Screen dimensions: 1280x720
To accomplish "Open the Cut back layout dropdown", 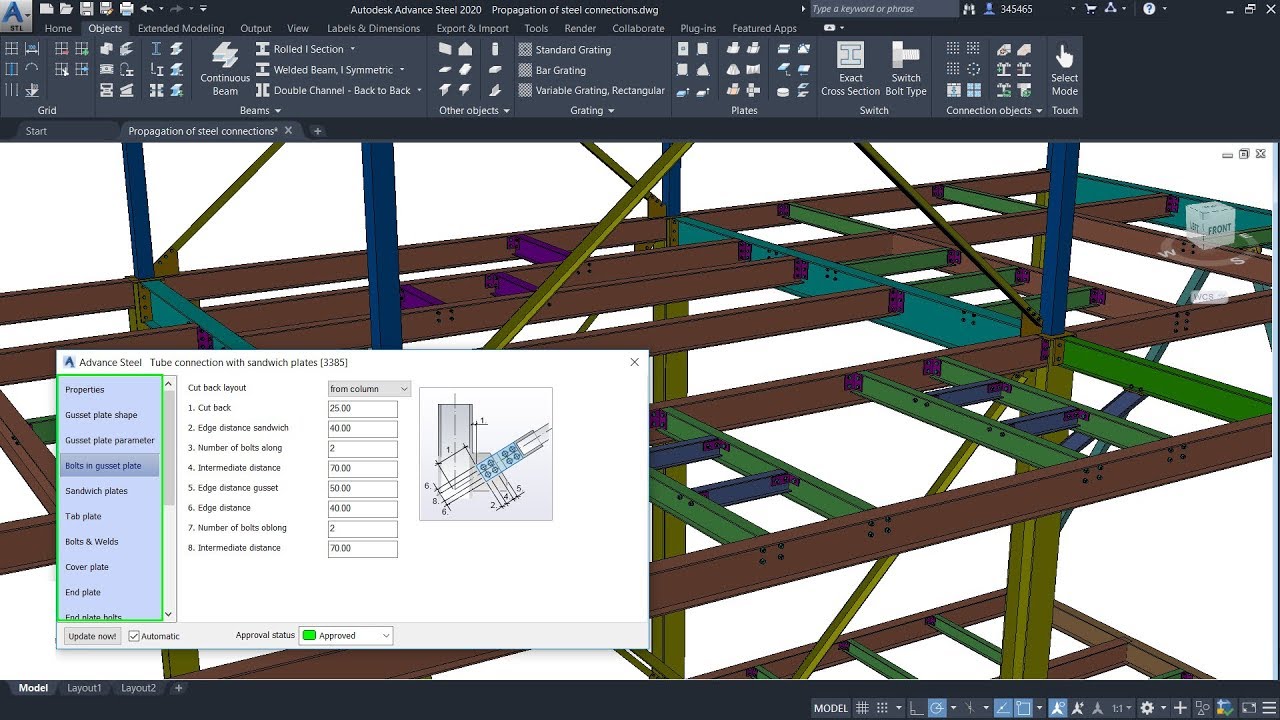I will click(x=368, y=388).
